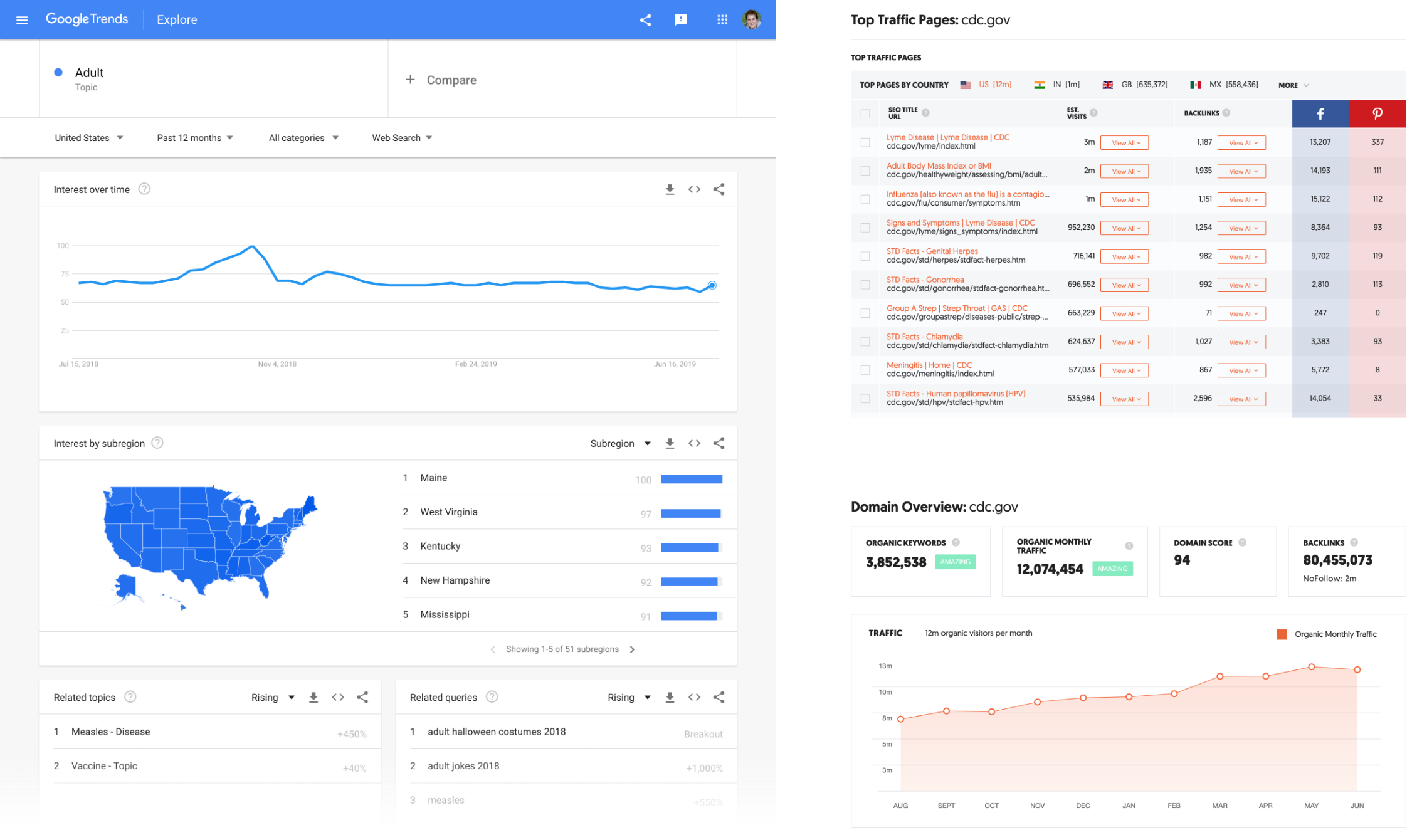
Task: Open the Measles - Disease related topic
Action: pyautogui.click(x=110, y=732)
